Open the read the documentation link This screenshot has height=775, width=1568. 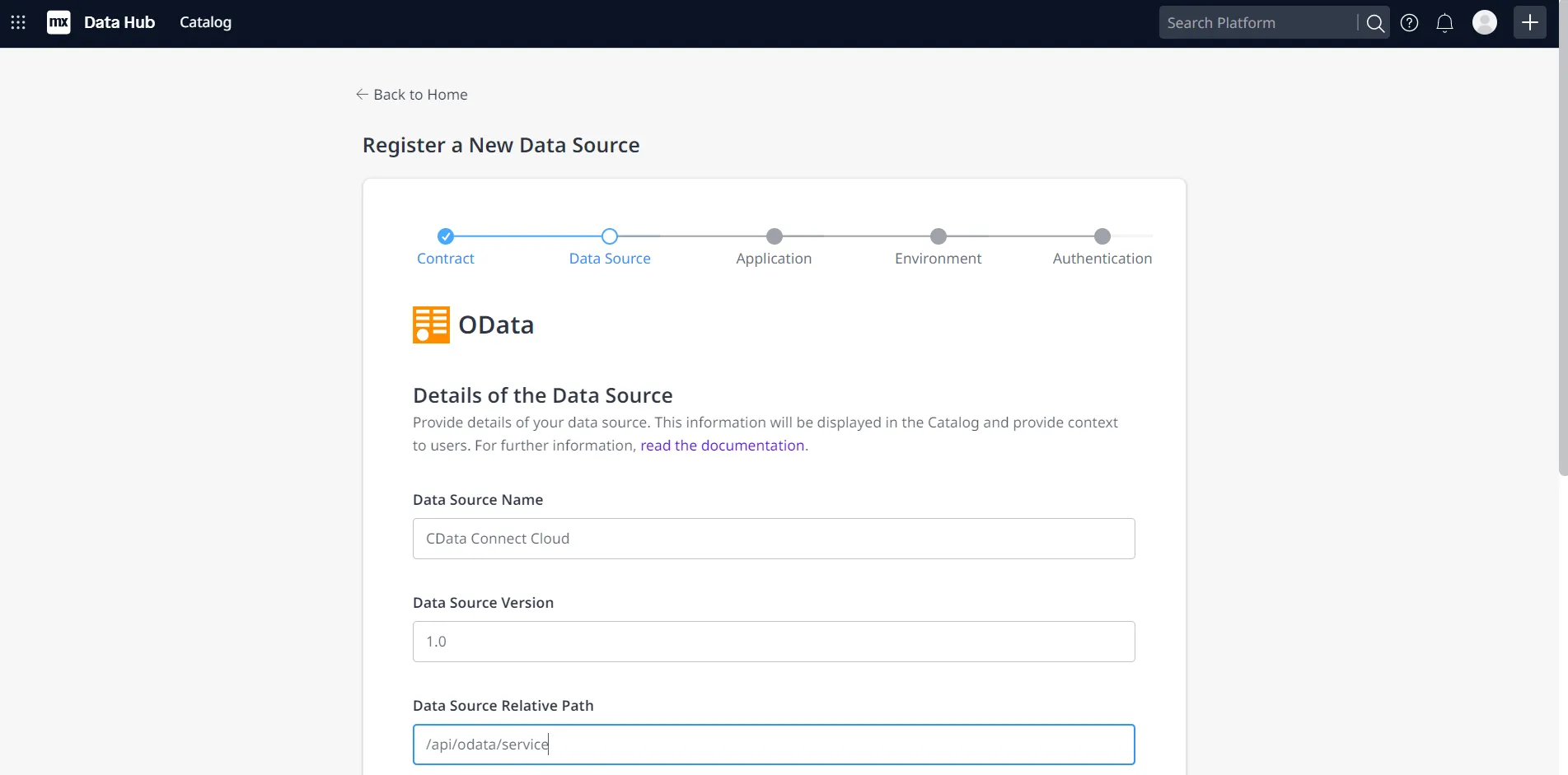[722, 446]
